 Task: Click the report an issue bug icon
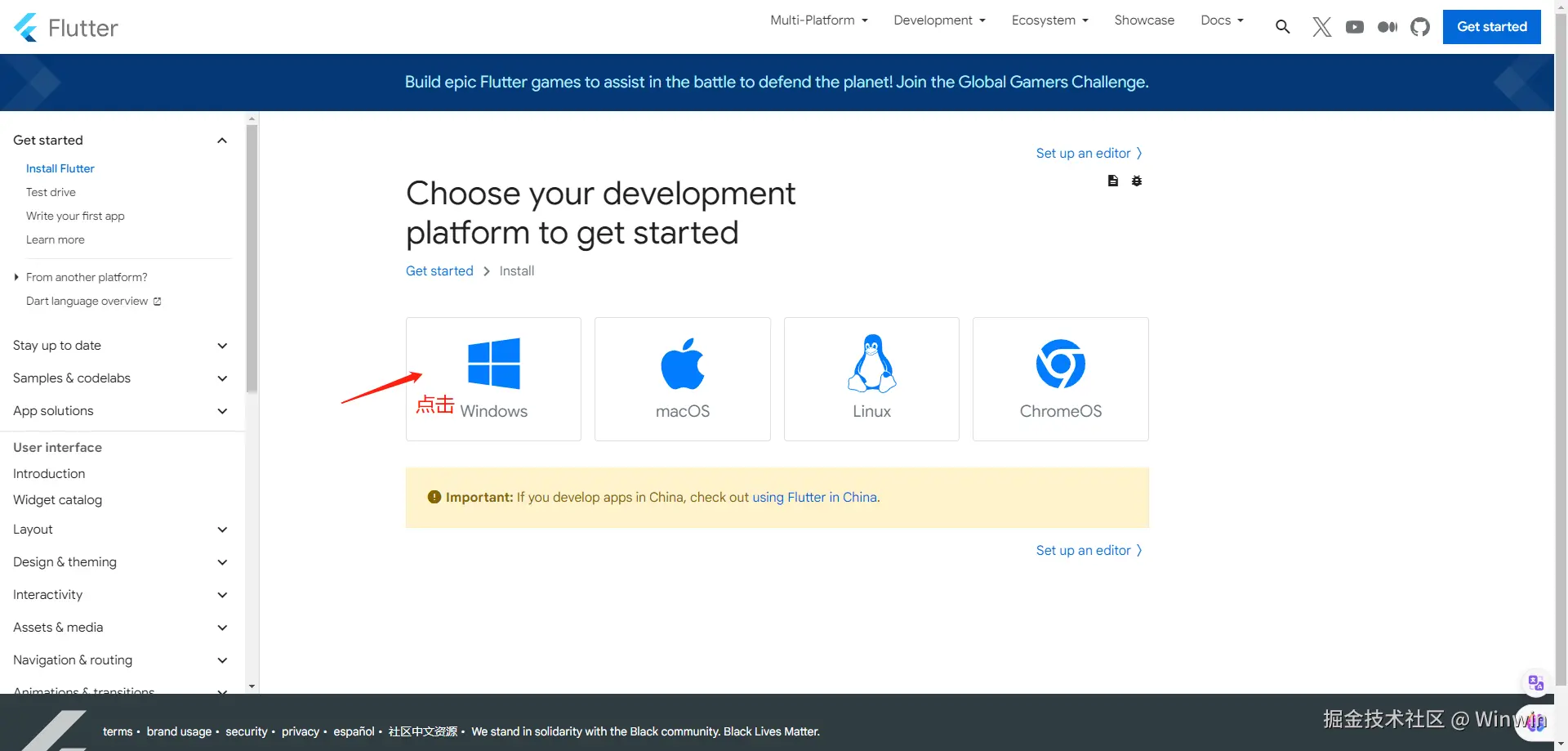tap(1137, 181)
